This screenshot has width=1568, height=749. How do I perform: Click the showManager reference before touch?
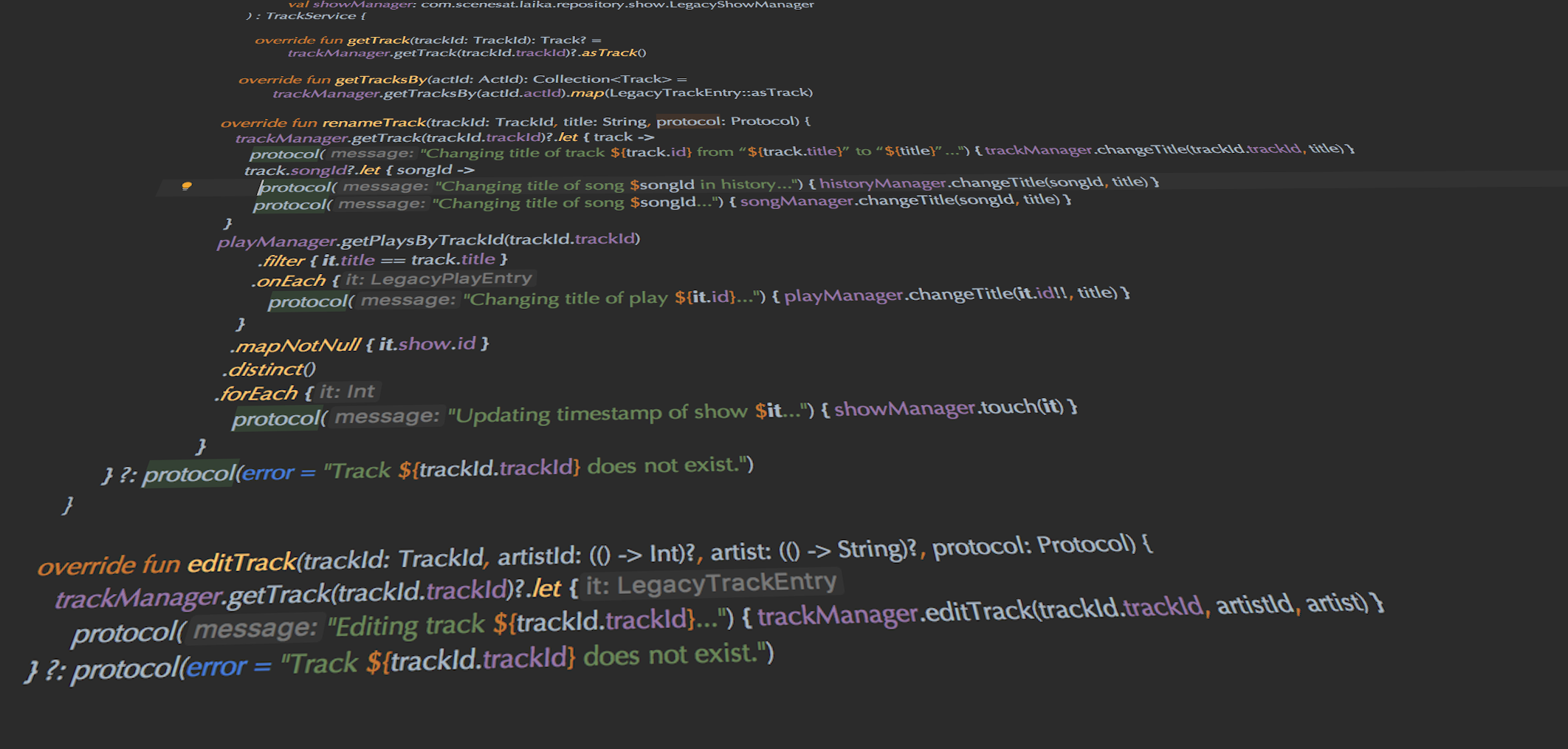(x=904, y=408)
